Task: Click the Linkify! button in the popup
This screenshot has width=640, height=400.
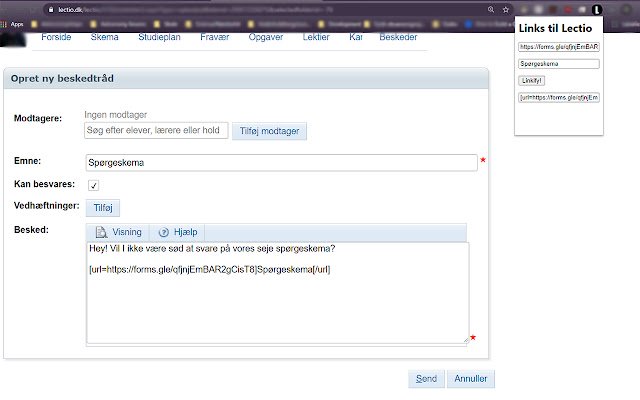Action: (531, 80)
